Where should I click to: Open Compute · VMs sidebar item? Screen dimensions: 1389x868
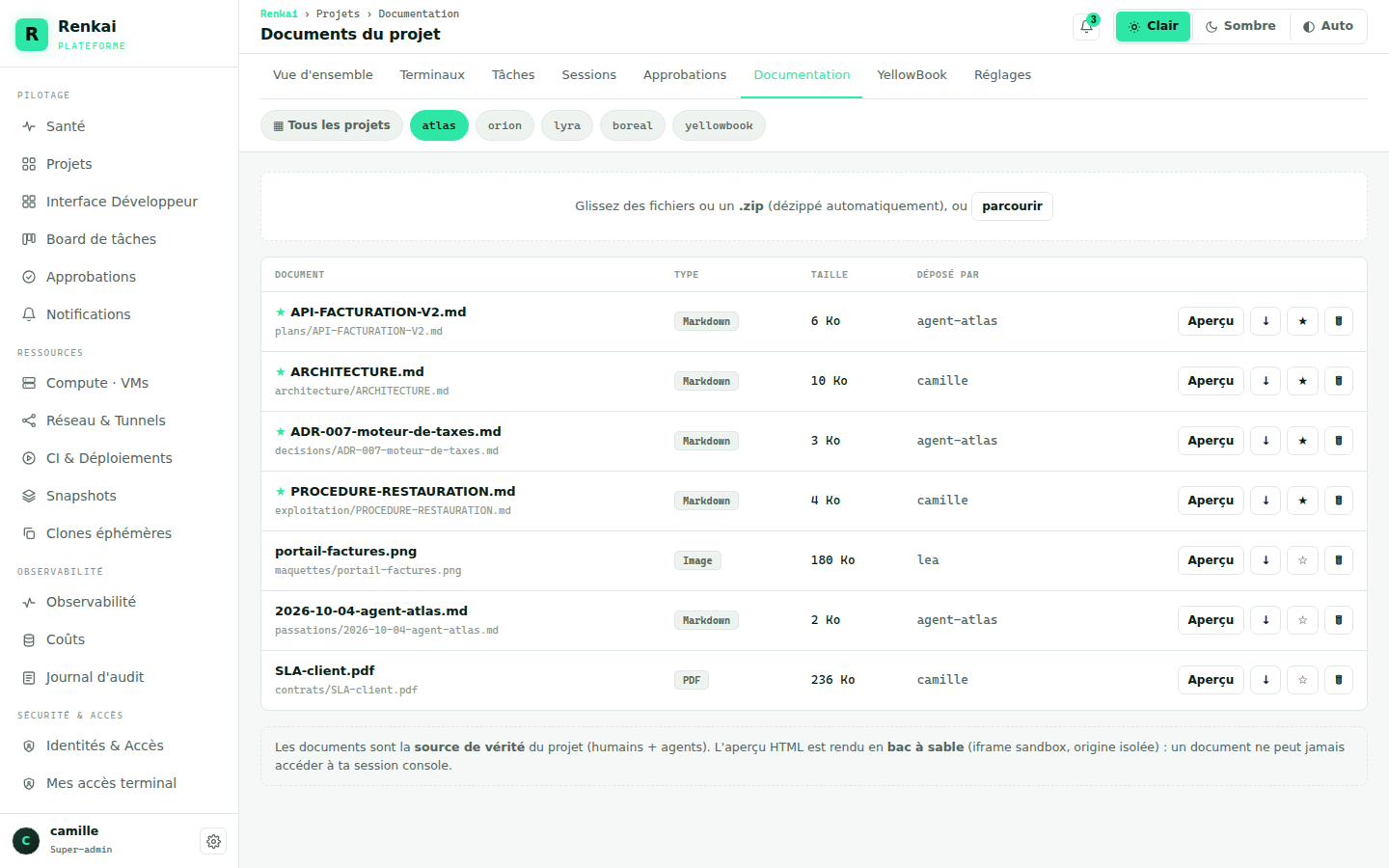click(119, 383)
